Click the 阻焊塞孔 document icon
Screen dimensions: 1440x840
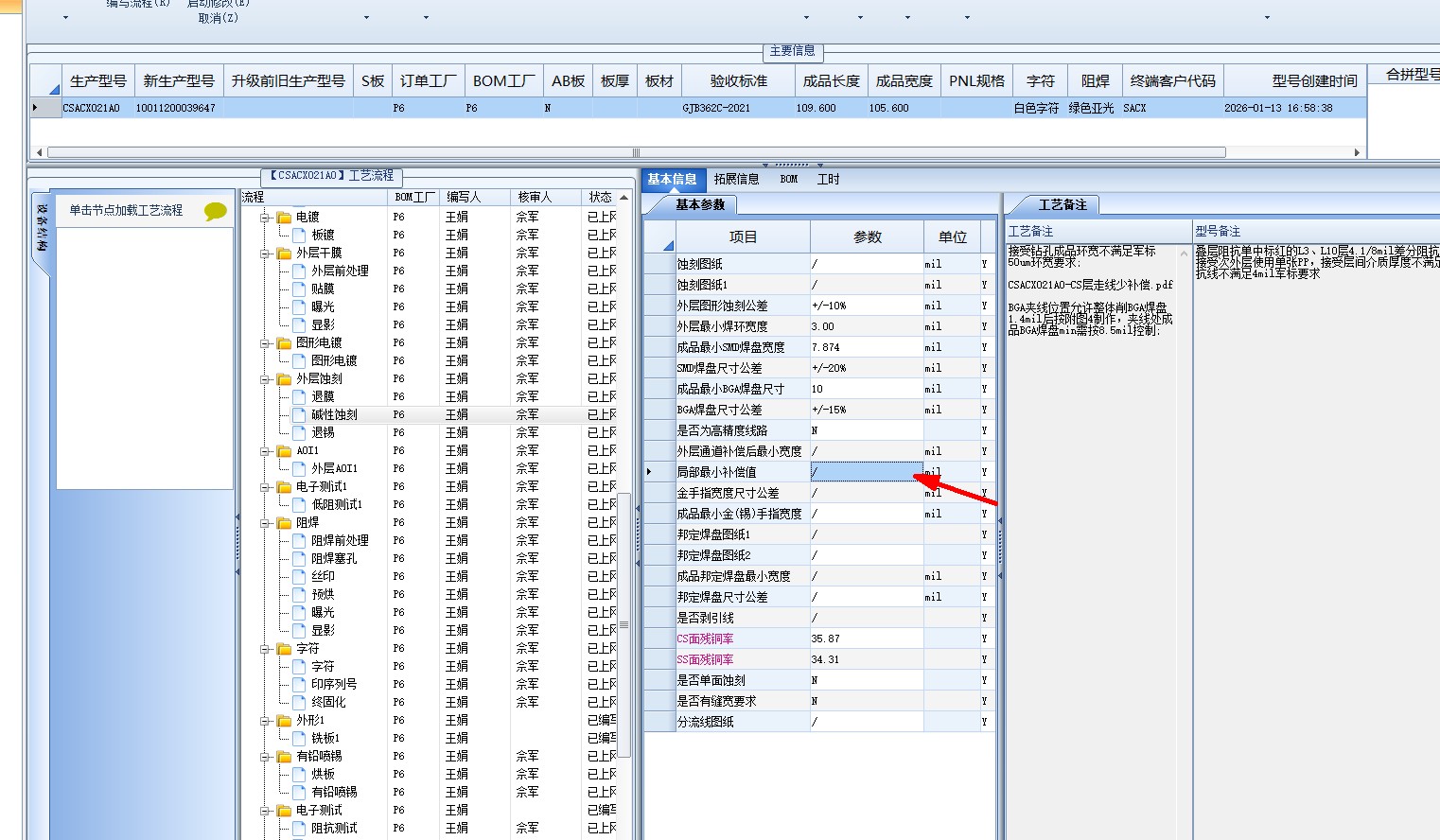pyautogui.click(x=299, y=558)
